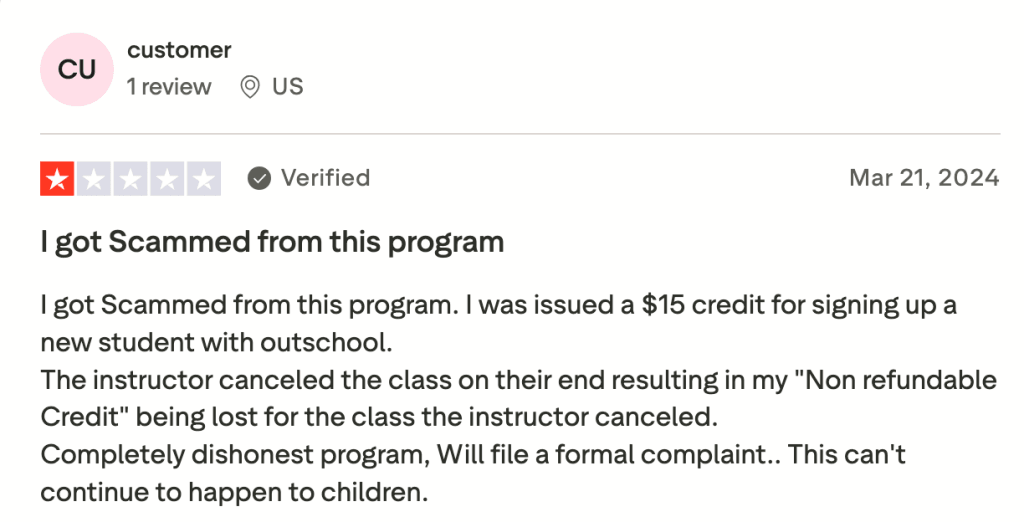Click the fourth grey rating star
This screenshot has width=1024, height=522.
pos(167,179)
